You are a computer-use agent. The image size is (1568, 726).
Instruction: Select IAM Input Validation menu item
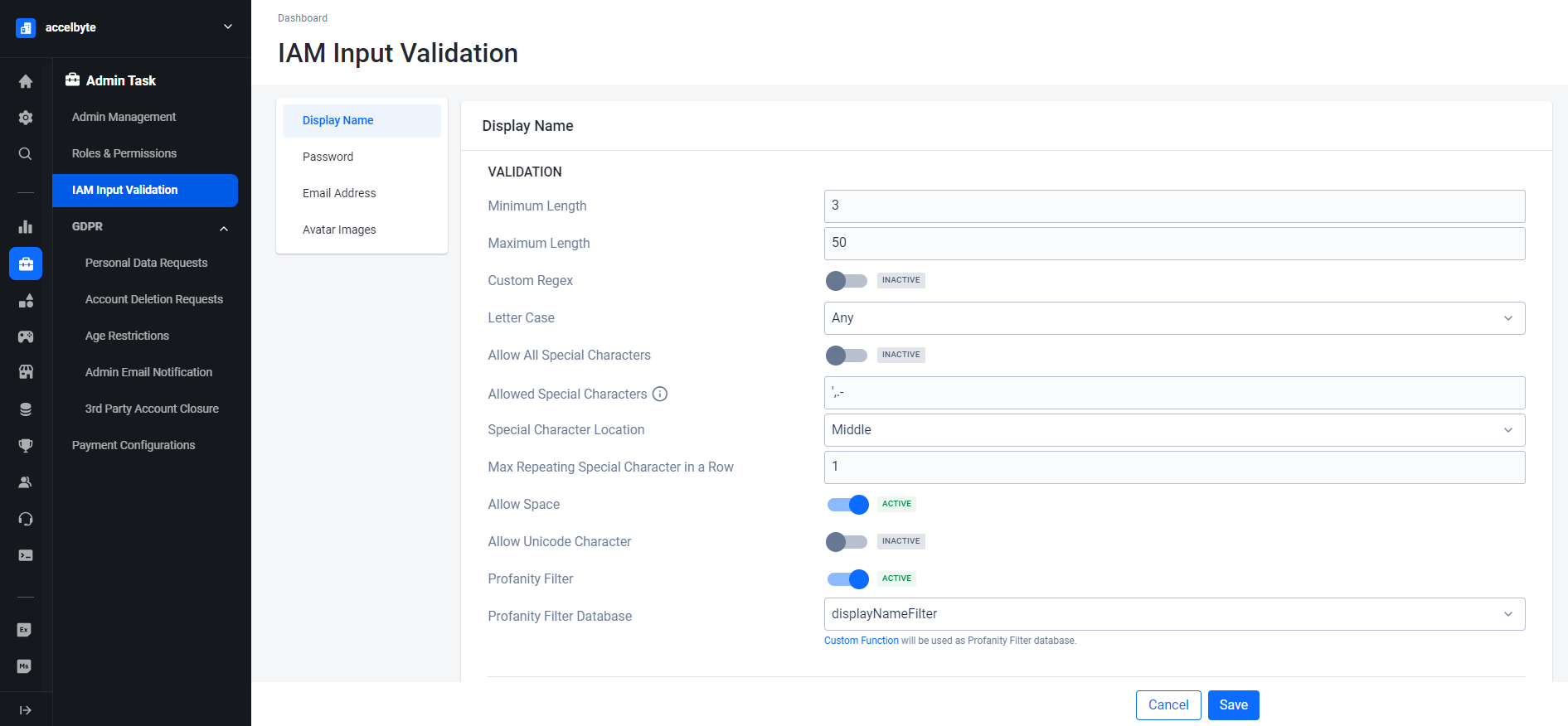point(145,191)
